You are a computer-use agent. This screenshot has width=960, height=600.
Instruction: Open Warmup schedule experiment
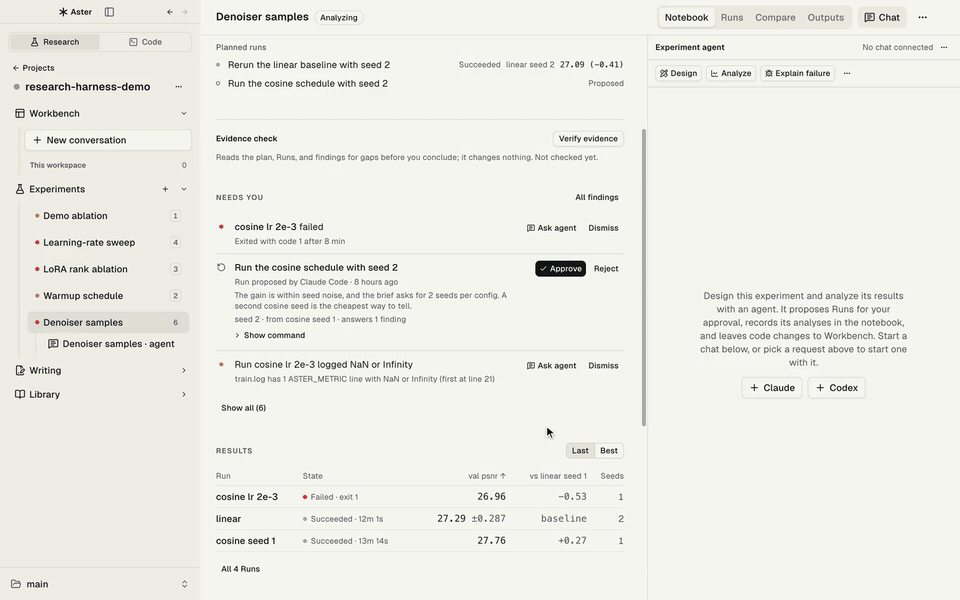108,296
